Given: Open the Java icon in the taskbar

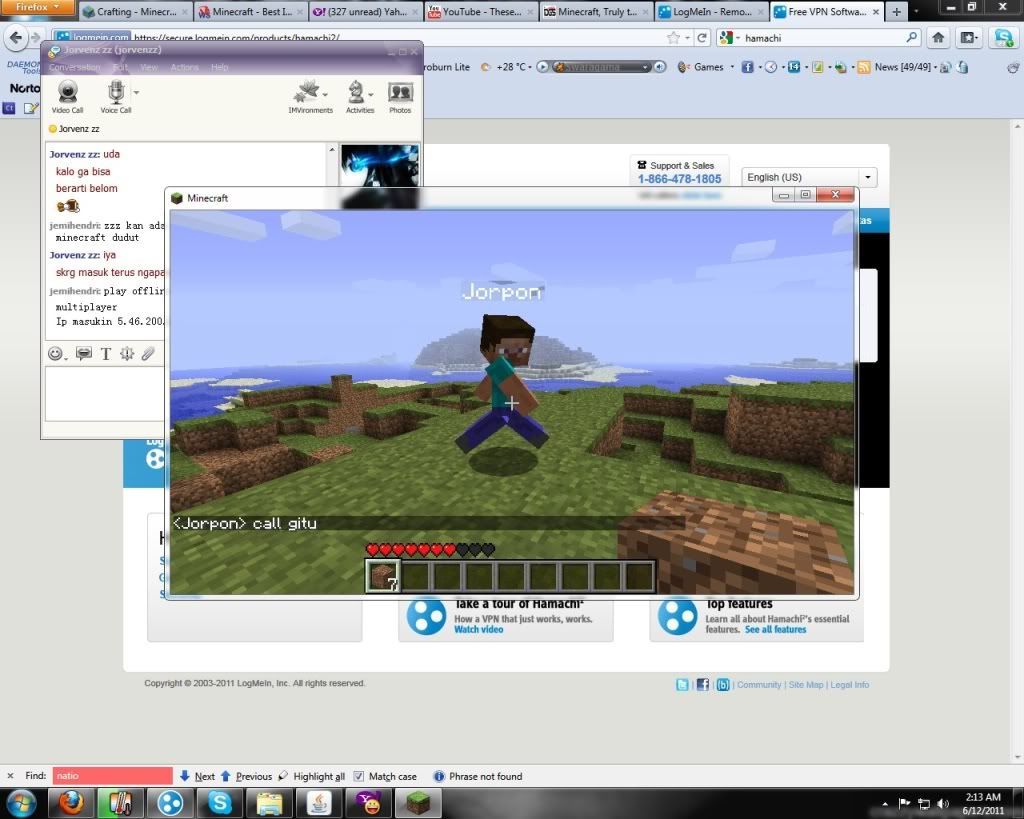Looking at the screenshot, I should [319, 803].
